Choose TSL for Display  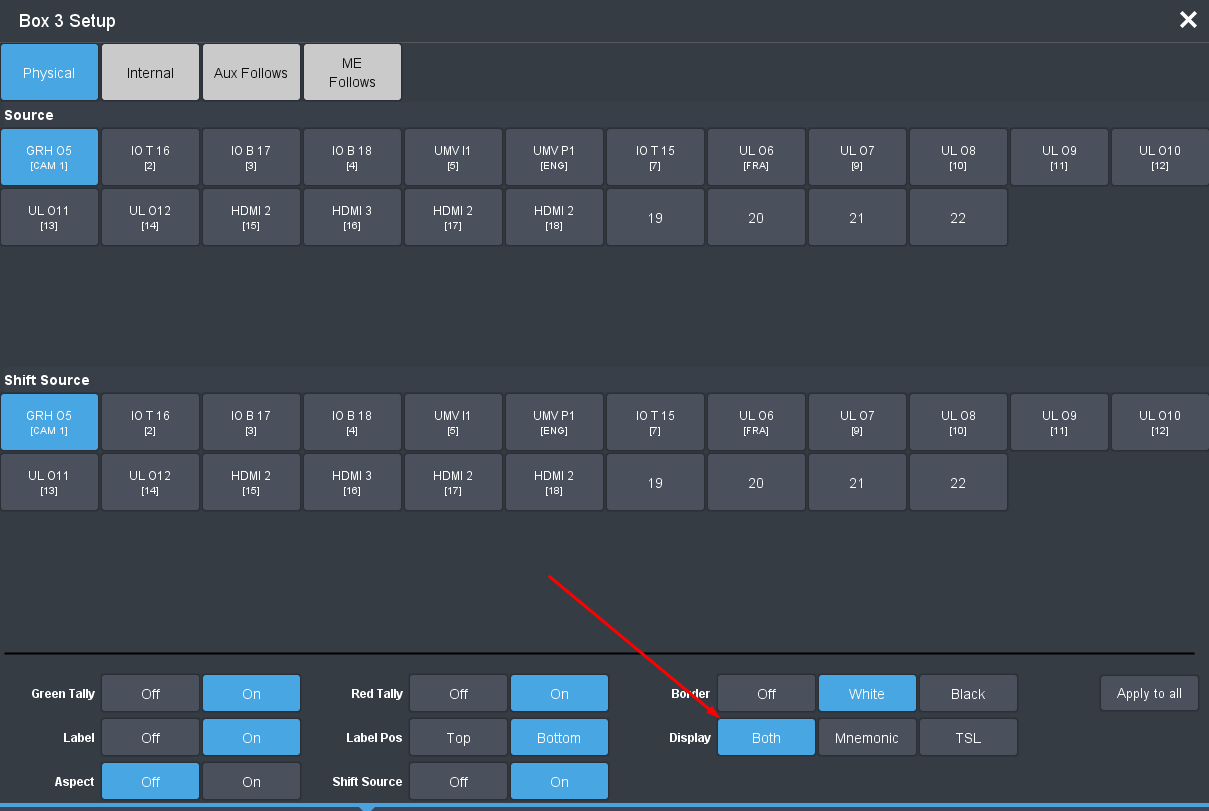tap(968, 738)
